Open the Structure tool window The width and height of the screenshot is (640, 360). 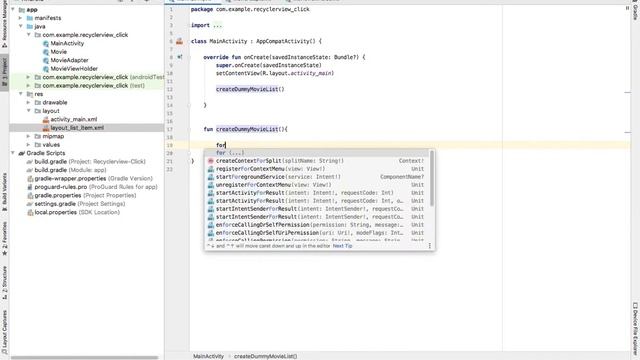point(4,282)
